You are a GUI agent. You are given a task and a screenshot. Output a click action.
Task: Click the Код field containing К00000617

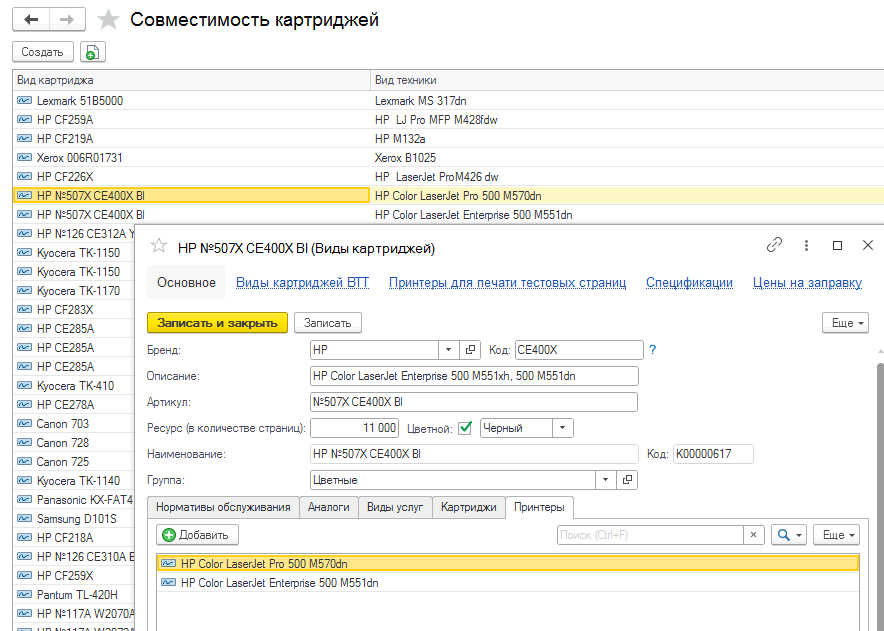coord(713,454)
